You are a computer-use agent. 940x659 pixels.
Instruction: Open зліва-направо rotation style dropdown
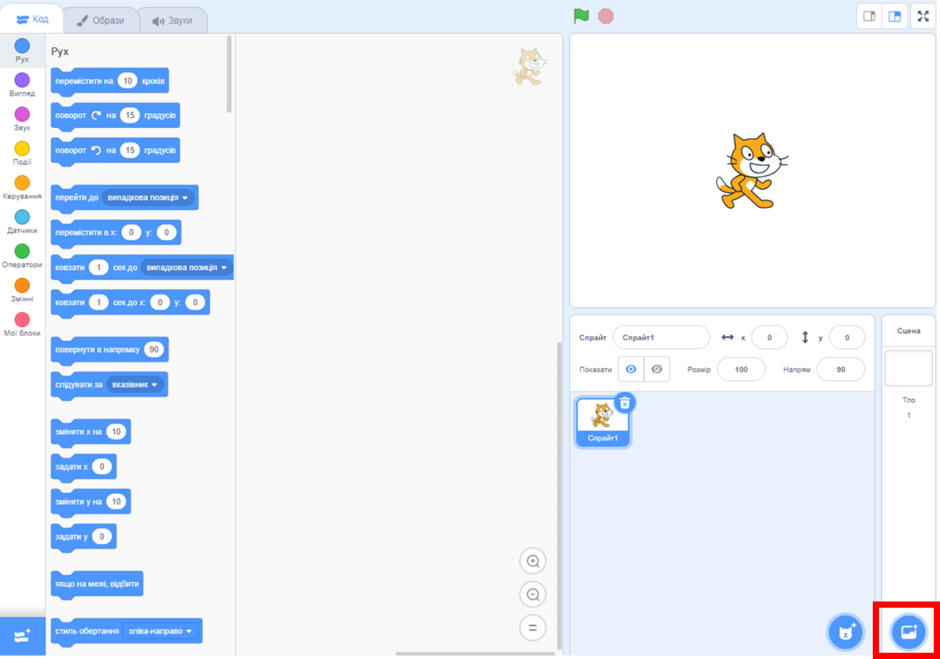[160, 631]
